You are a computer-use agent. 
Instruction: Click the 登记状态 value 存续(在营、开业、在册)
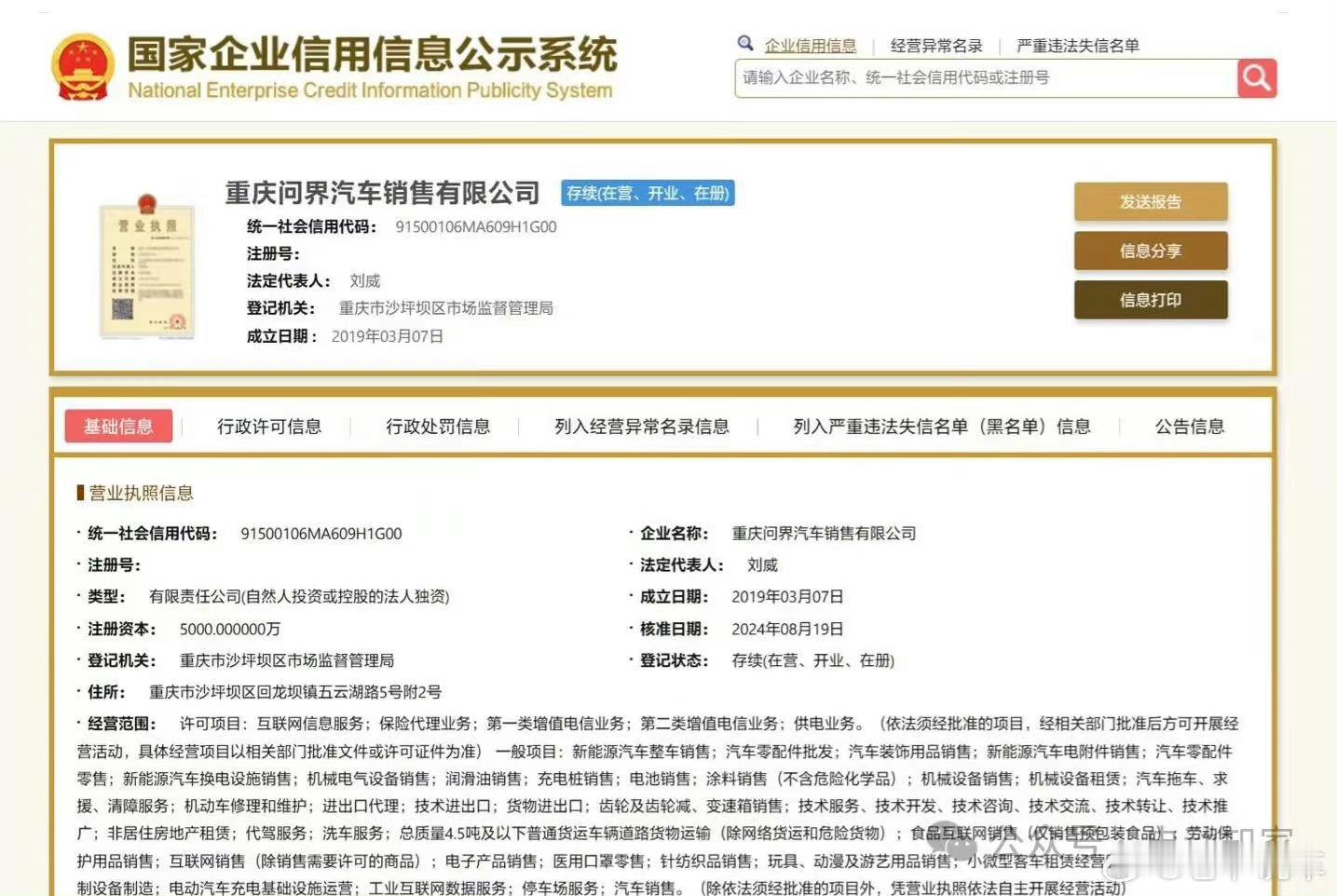(812, 660)
